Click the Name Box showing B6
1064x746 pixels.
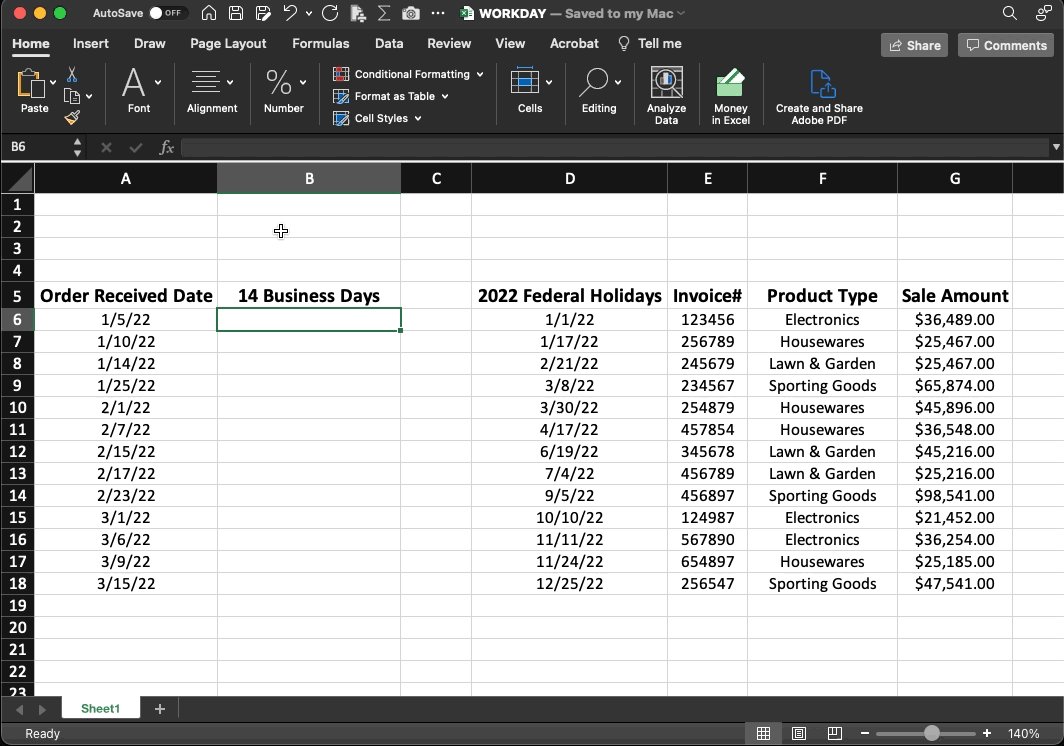tap(35, 147)
